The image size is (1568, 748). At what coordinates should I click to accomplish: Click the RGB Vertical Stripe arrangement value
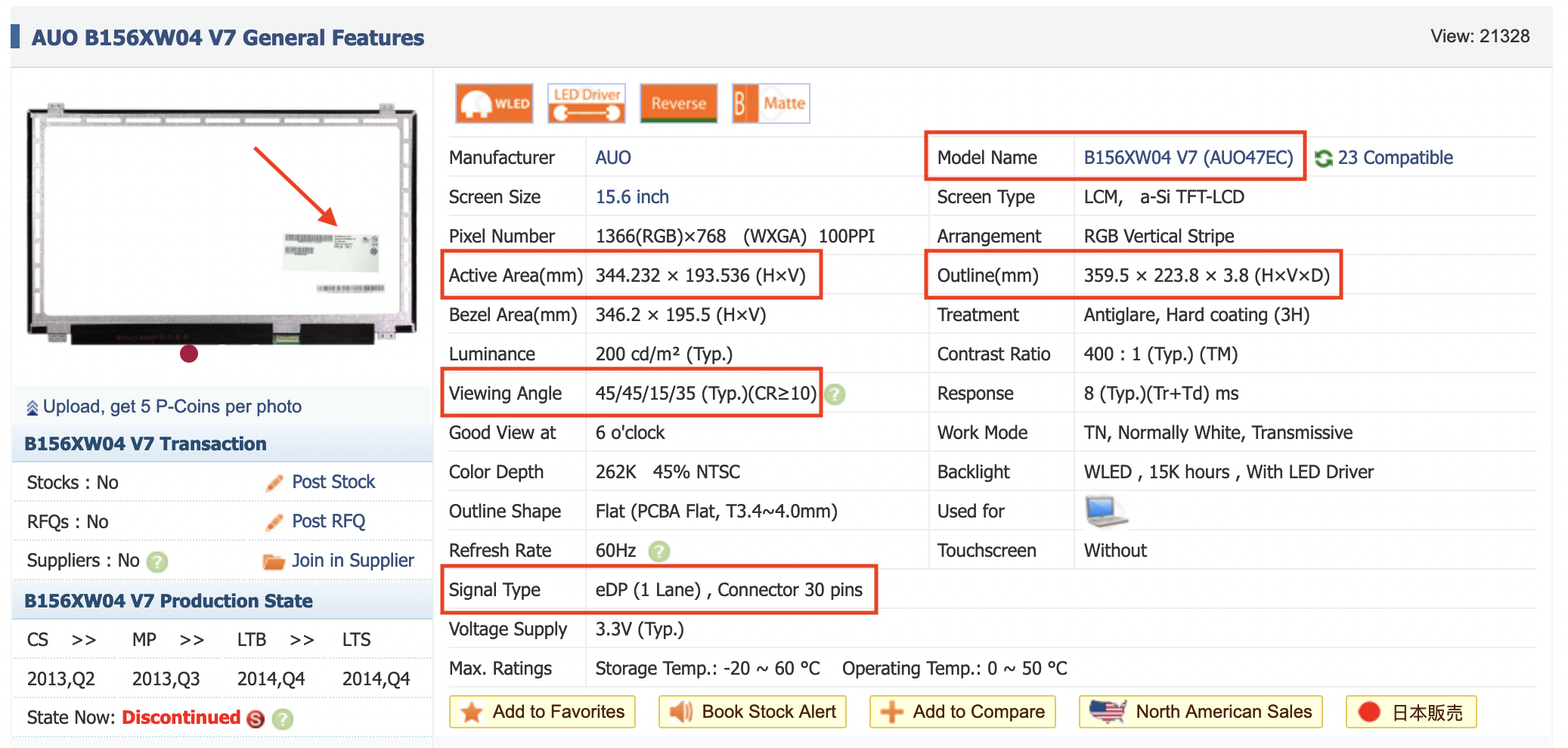(x=1159, y=236)
